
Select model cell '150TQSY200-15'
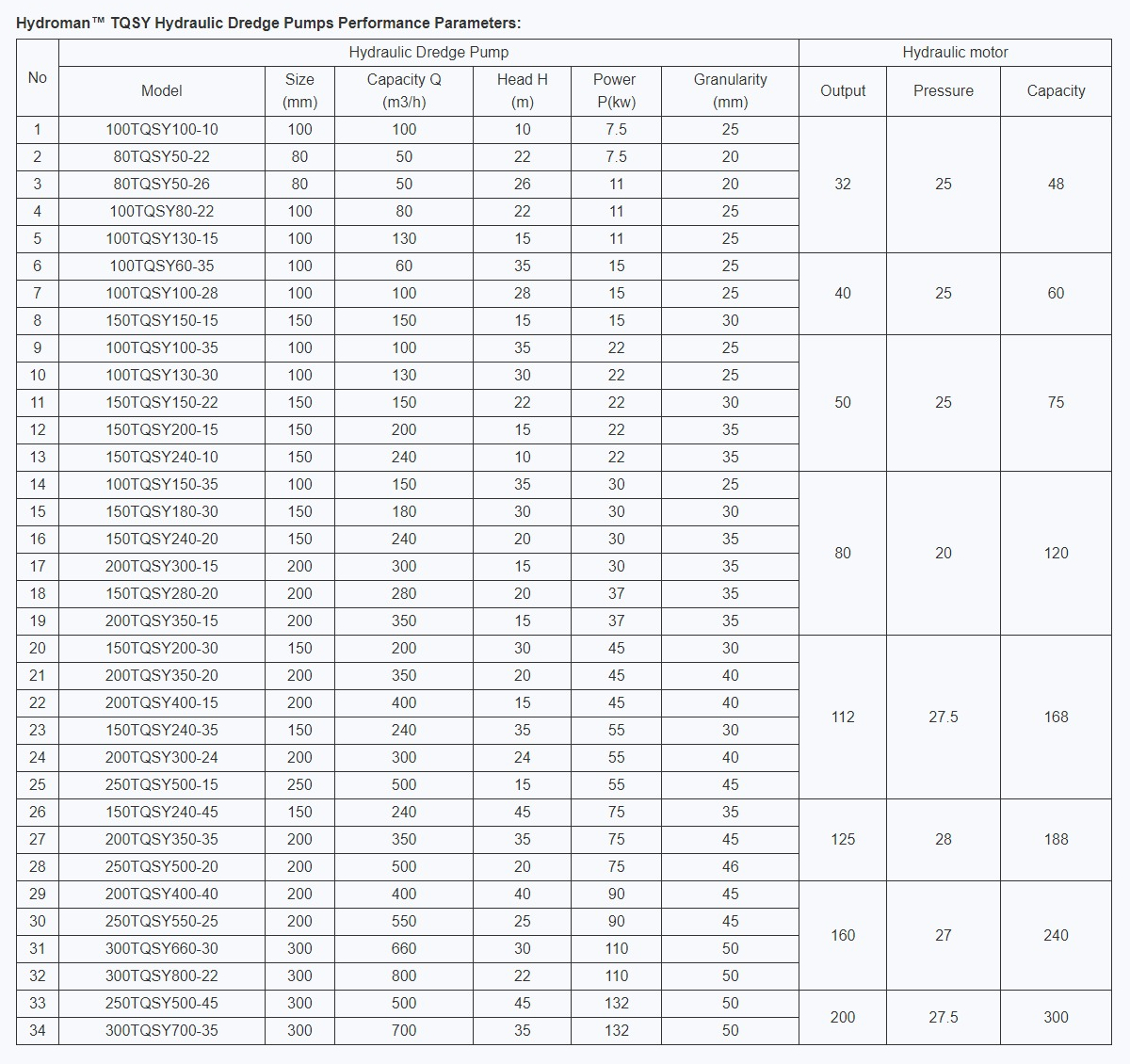(x=162, y=430)
